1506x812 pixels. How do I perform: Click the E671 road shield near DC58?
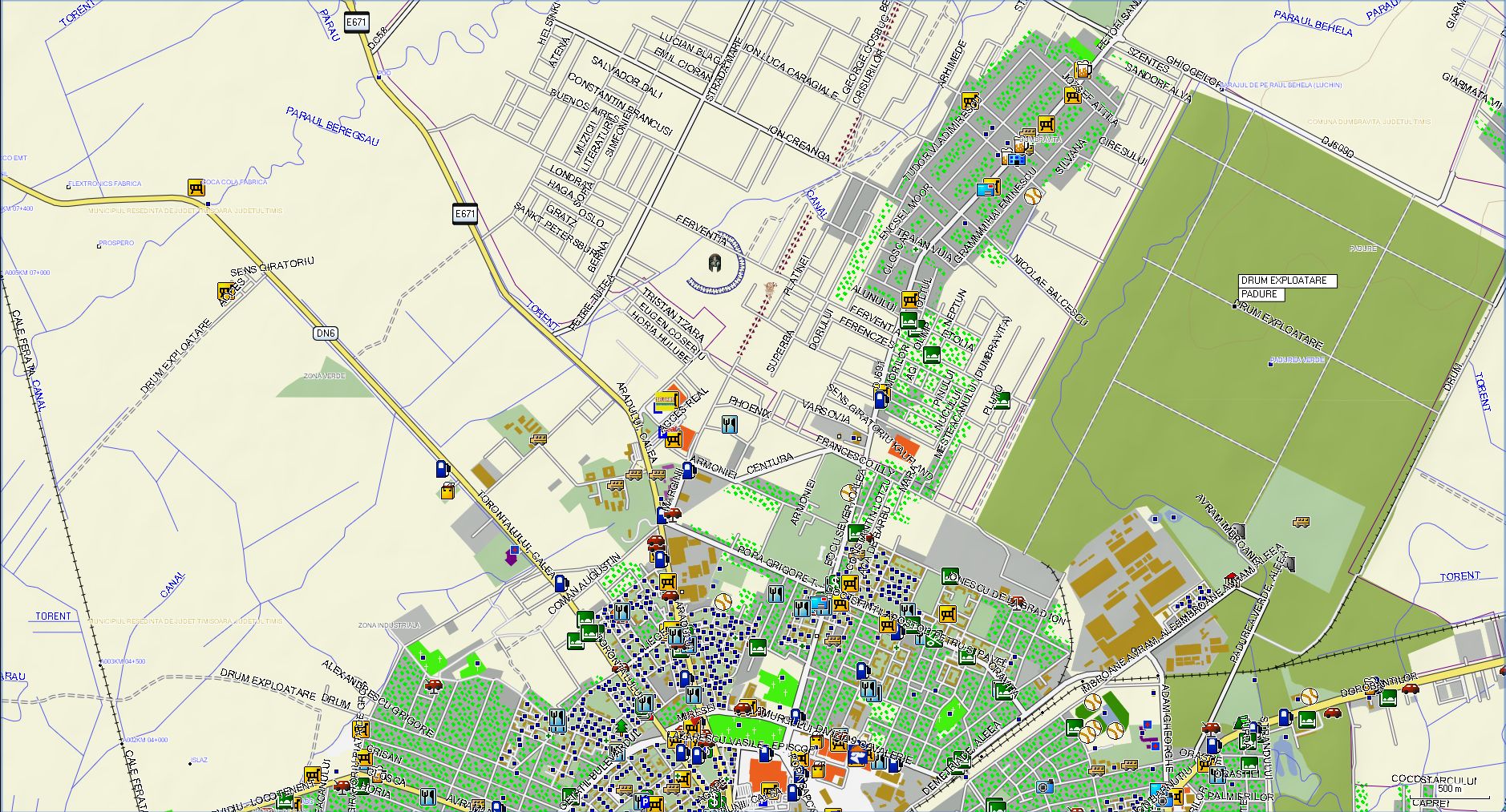[356, 22]
